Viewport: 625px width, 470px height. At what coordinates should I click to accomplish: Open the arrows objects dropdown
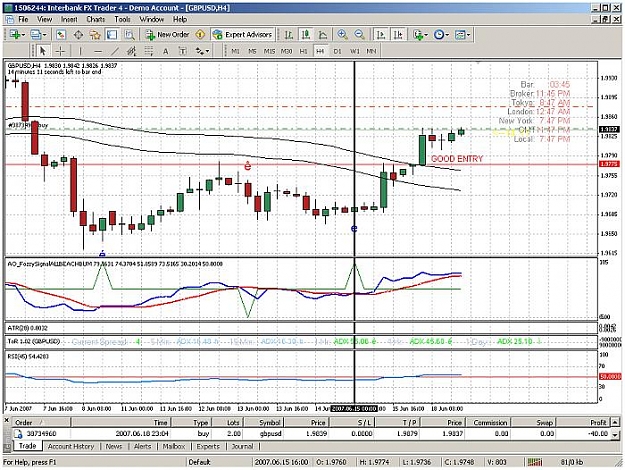202,51
